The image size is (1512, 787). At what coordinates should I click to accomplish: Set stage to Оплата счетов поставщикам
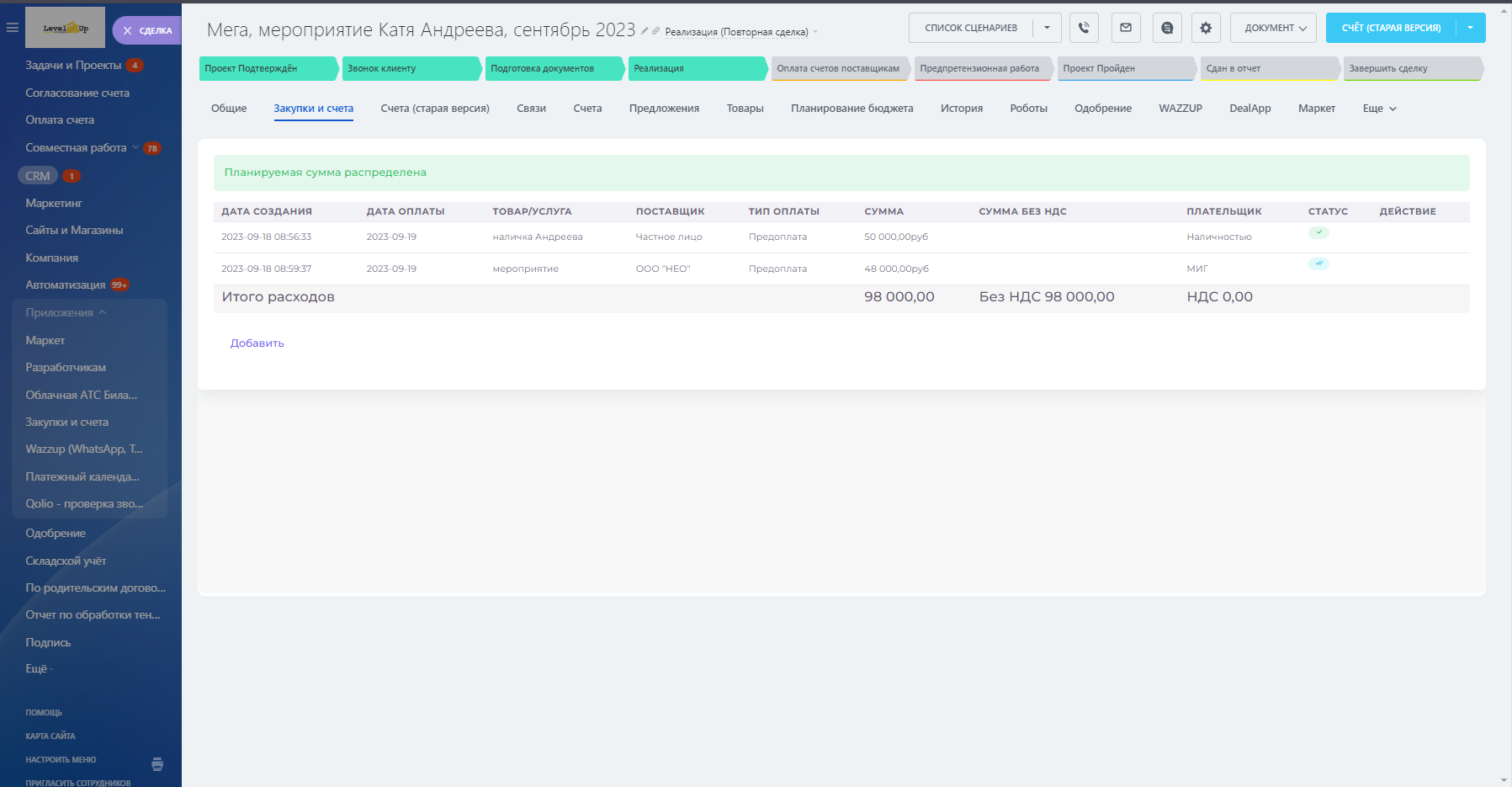click(838, 68)
